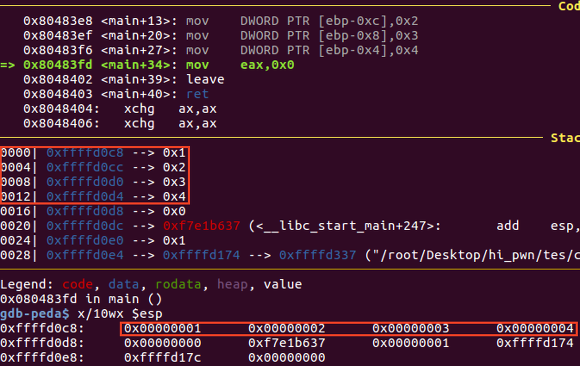The image size is (580, 366).
Task: Select dump value 0x00000002
Action: point(286,328)
